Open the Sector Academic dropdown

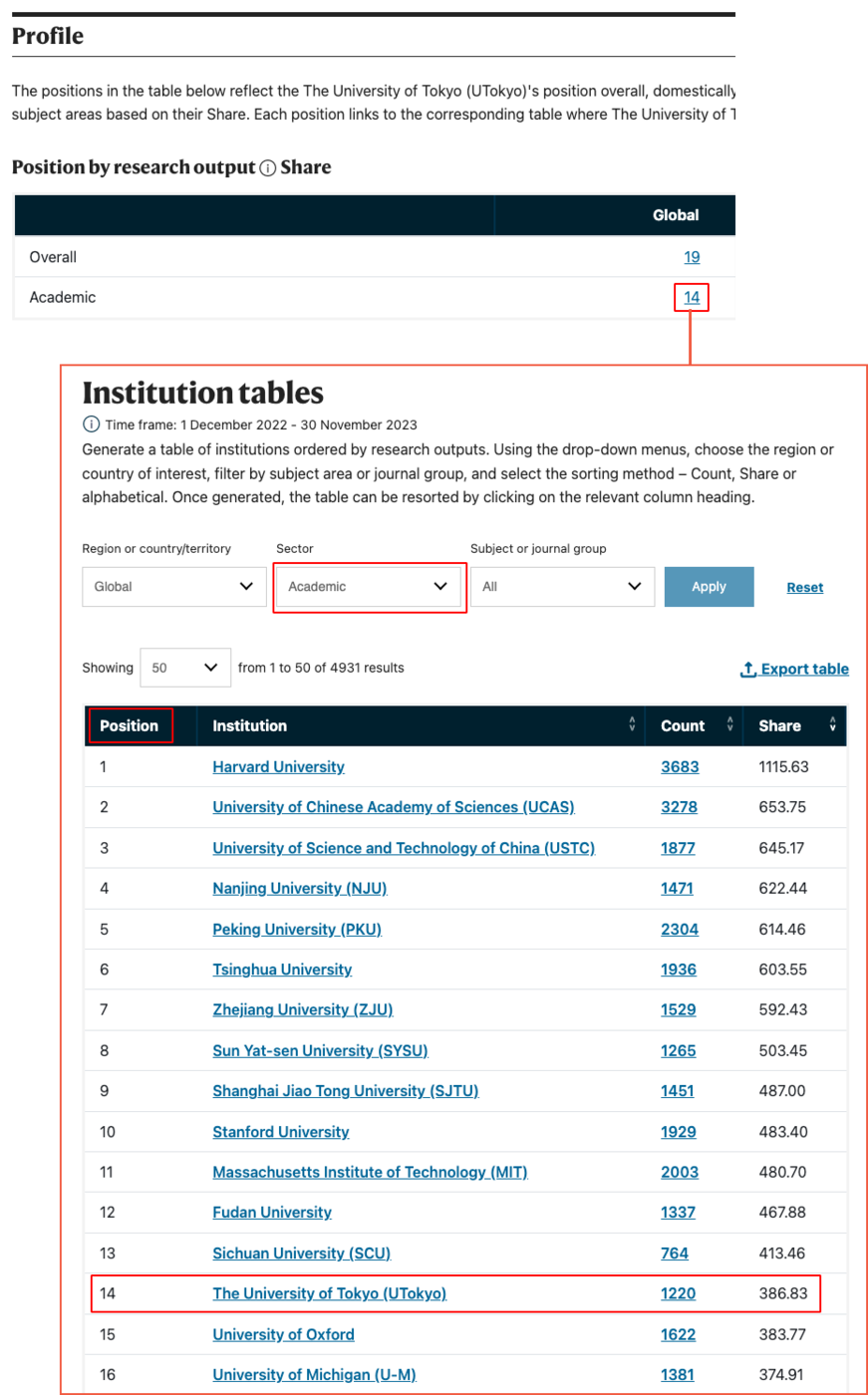pyautogui.click(x=368, y=587)
